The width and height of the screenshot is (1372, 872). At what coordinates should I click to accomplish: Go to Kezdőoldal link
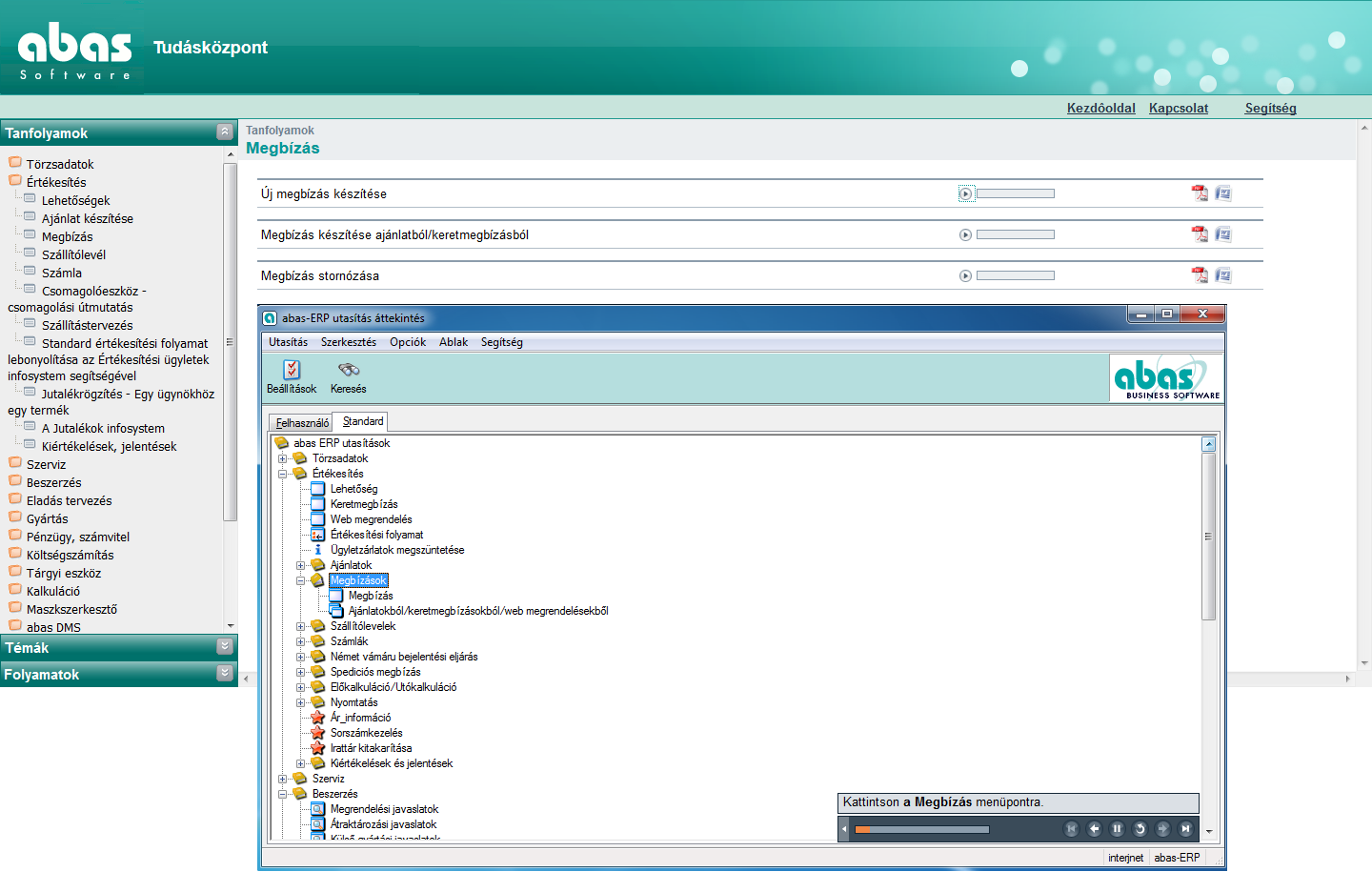point(1100,108)
